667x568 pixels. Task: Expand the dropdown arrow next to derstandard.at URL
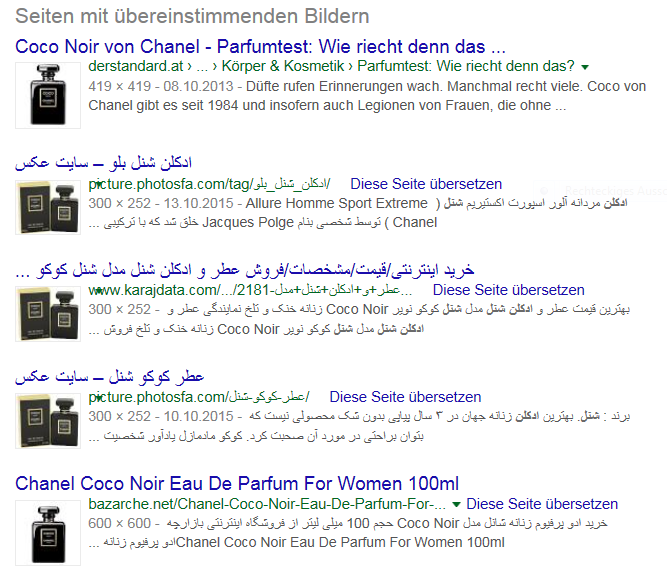[x=585, y=67]
